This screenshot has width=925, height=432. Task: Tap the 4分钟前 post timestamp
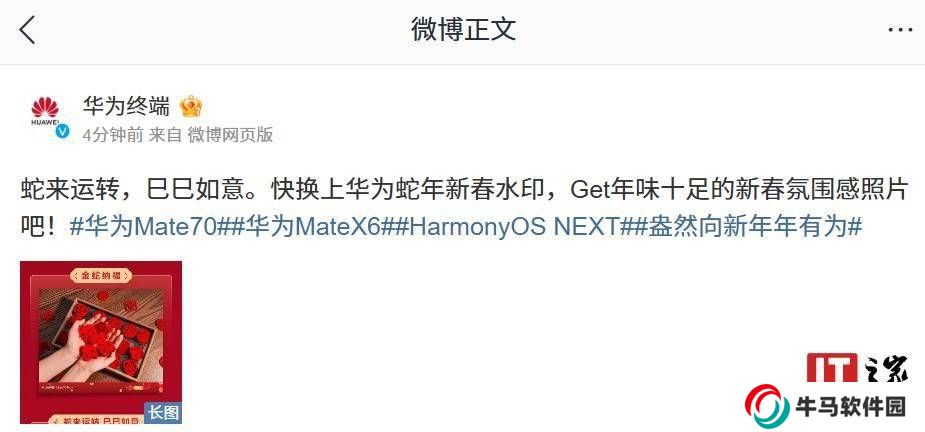pyautogui.click(x=113, y=135)
